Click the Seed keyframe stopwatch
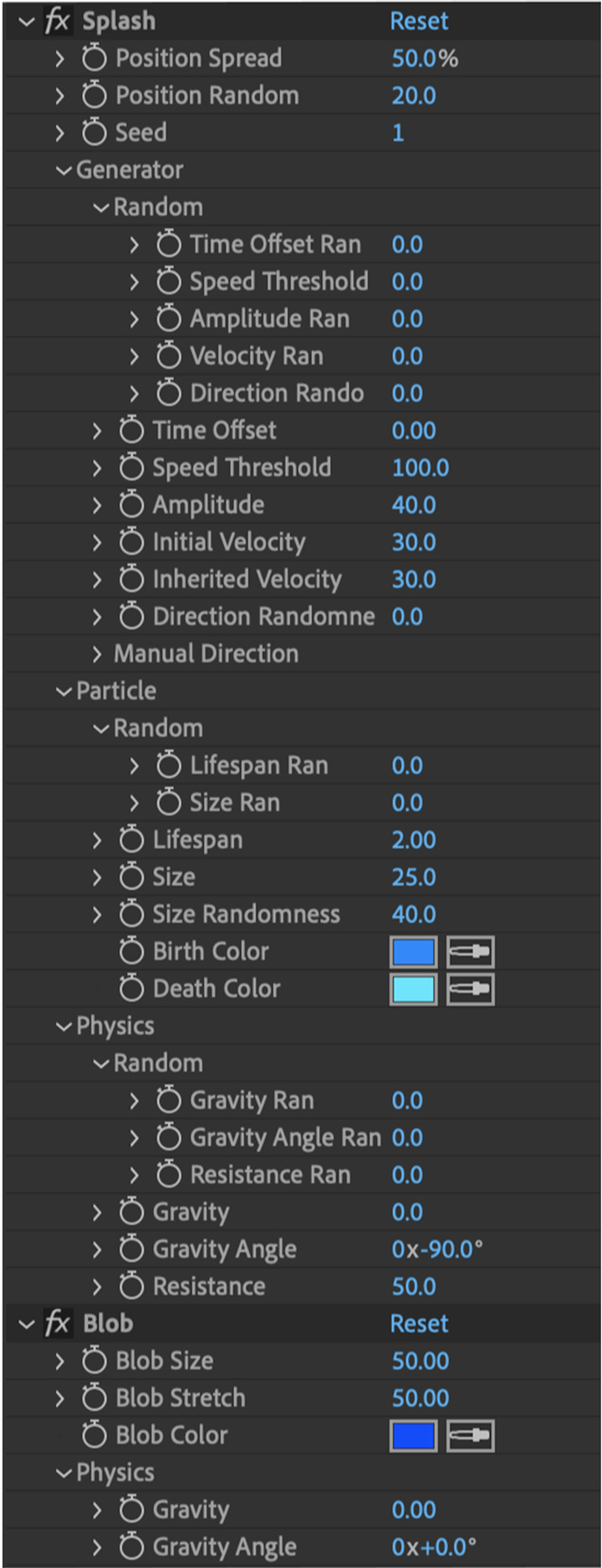The image size is (602, 1568). (94, 132)
